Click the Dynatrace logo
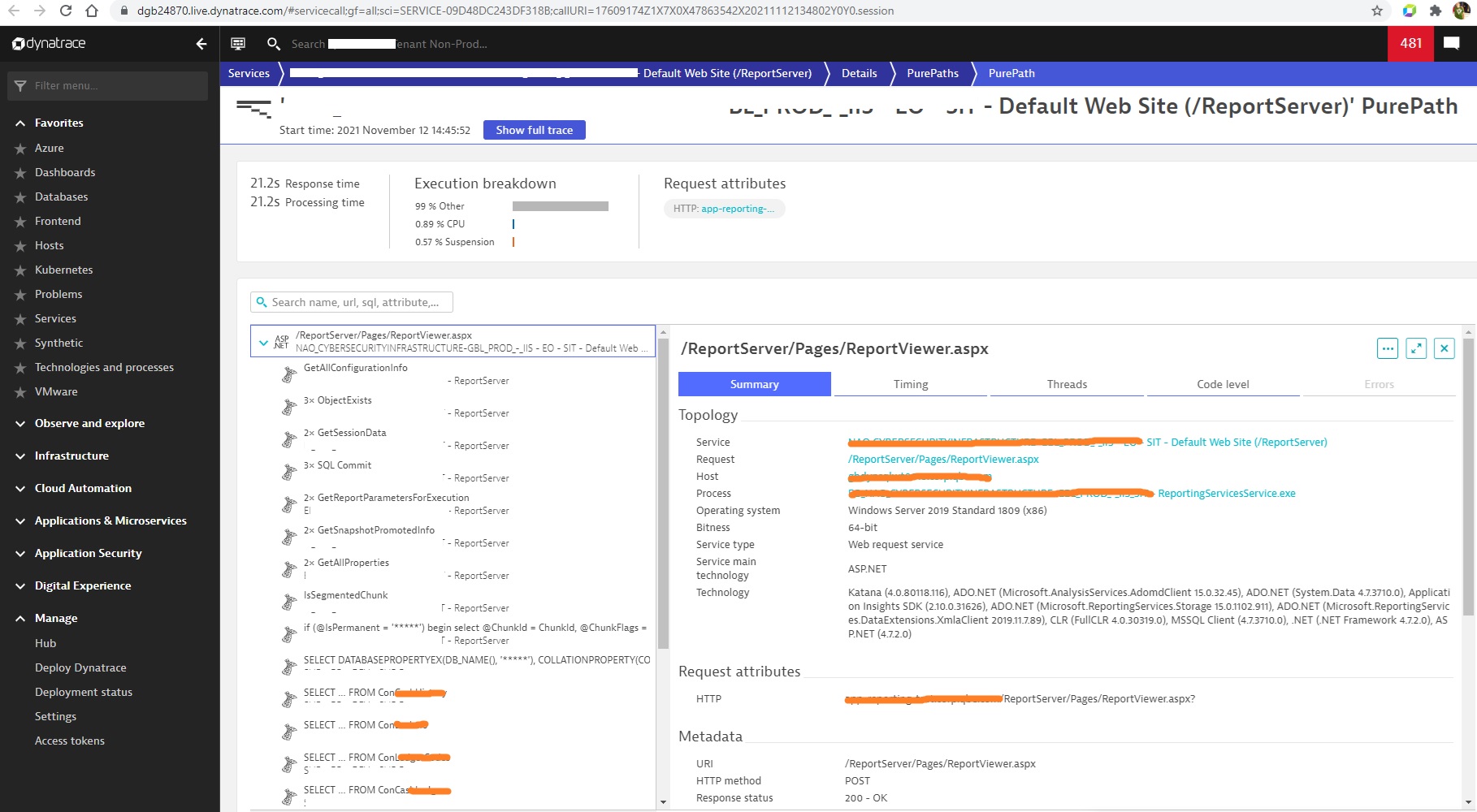The height and width of the screenshot is (812, 1477). (49, 44)
